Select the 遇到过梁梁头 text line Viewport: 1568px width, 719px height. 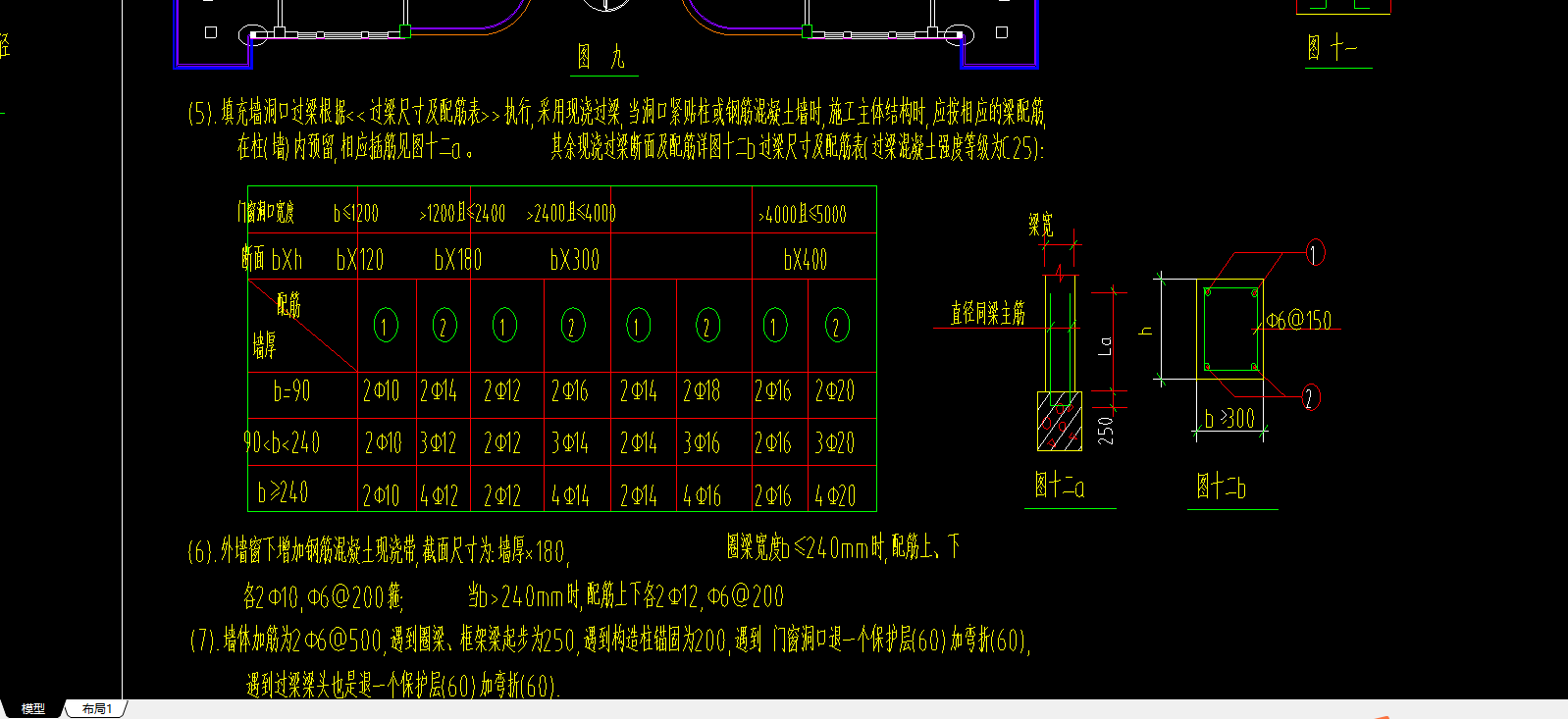[x=402, y=685]
